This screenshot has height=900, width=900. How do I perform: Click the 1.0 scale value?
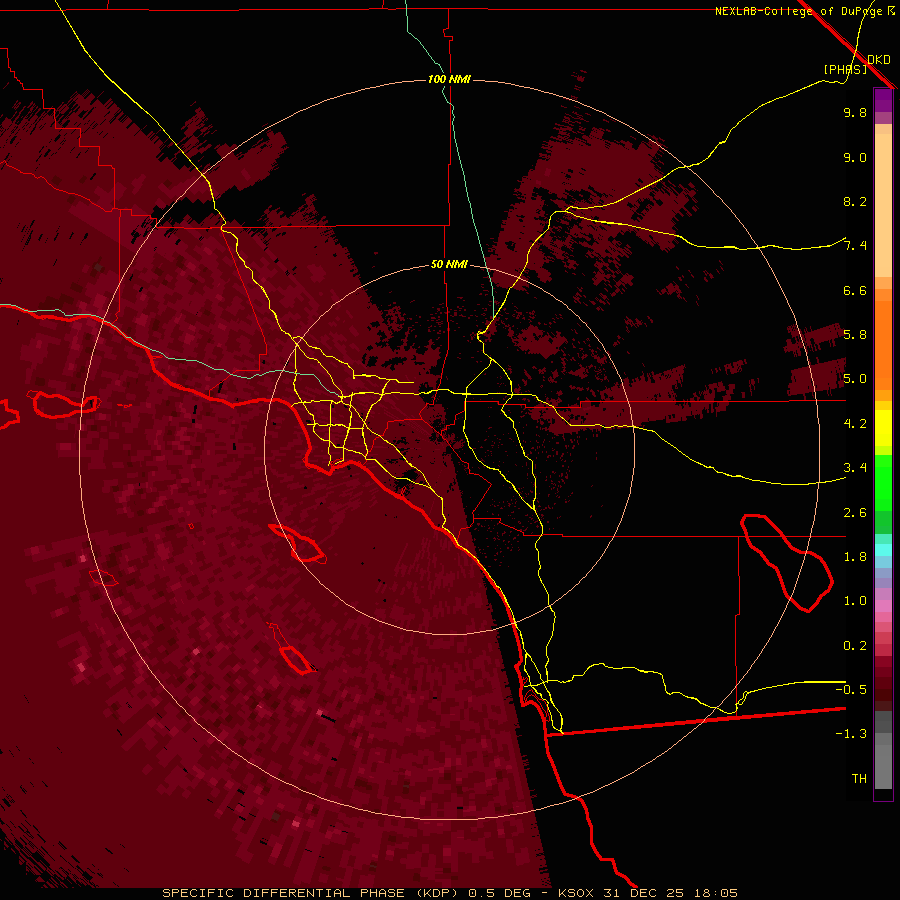[x=855, y=601]
